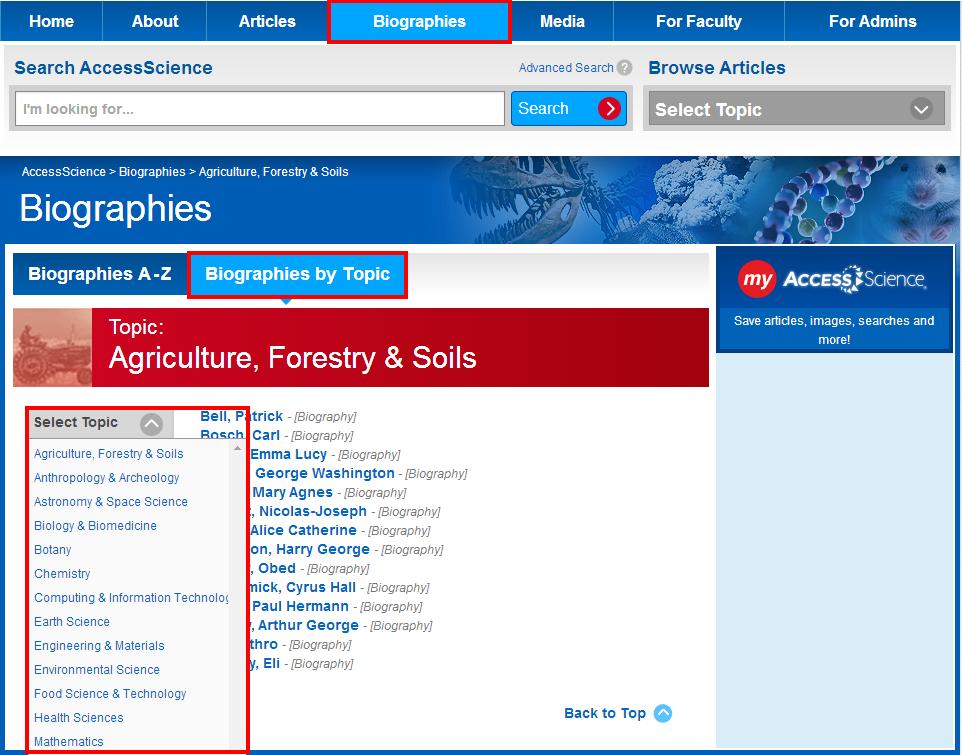Open the For Admins menu item
Screen dimensions: 962x755
872,21
